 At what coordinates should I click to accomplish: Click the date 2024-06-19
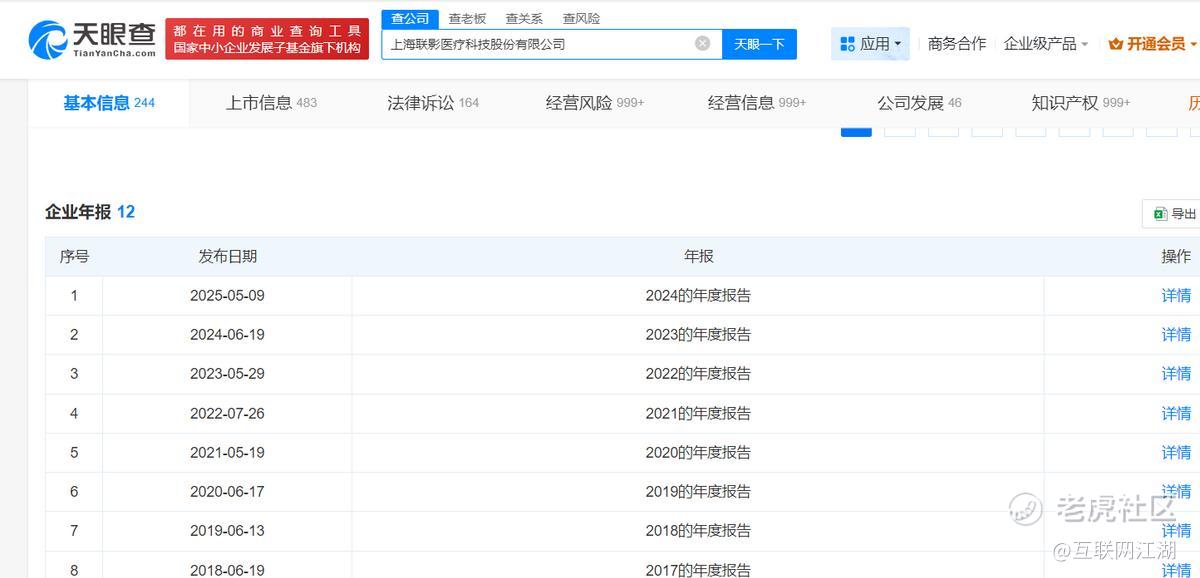[x=227, y=334]
